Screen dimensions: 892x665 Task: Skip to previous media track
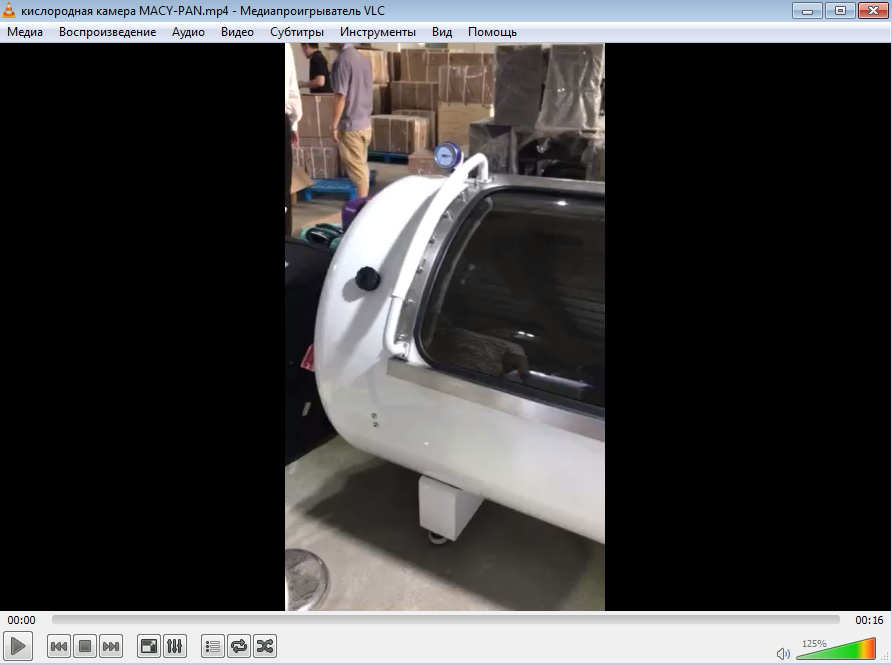pyautogui.click(x=59, y=646)
